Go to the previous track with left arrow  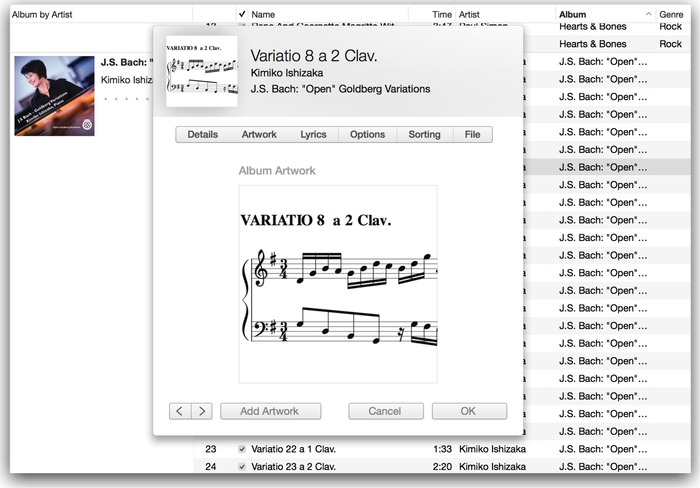coord(180,411)
